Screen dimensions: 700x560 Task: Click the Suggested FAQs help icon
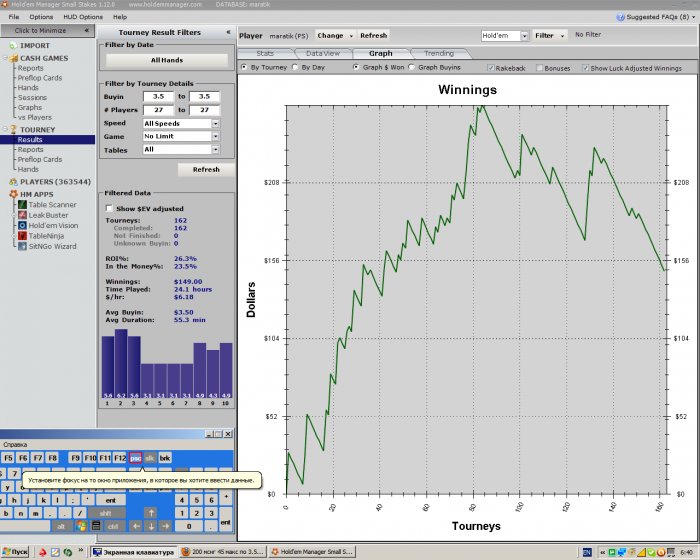coord(622,17)
